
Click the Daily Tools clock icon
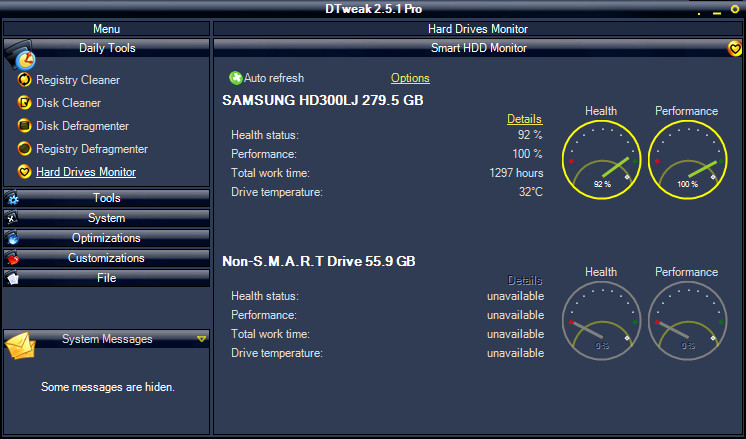pos(20,55)
